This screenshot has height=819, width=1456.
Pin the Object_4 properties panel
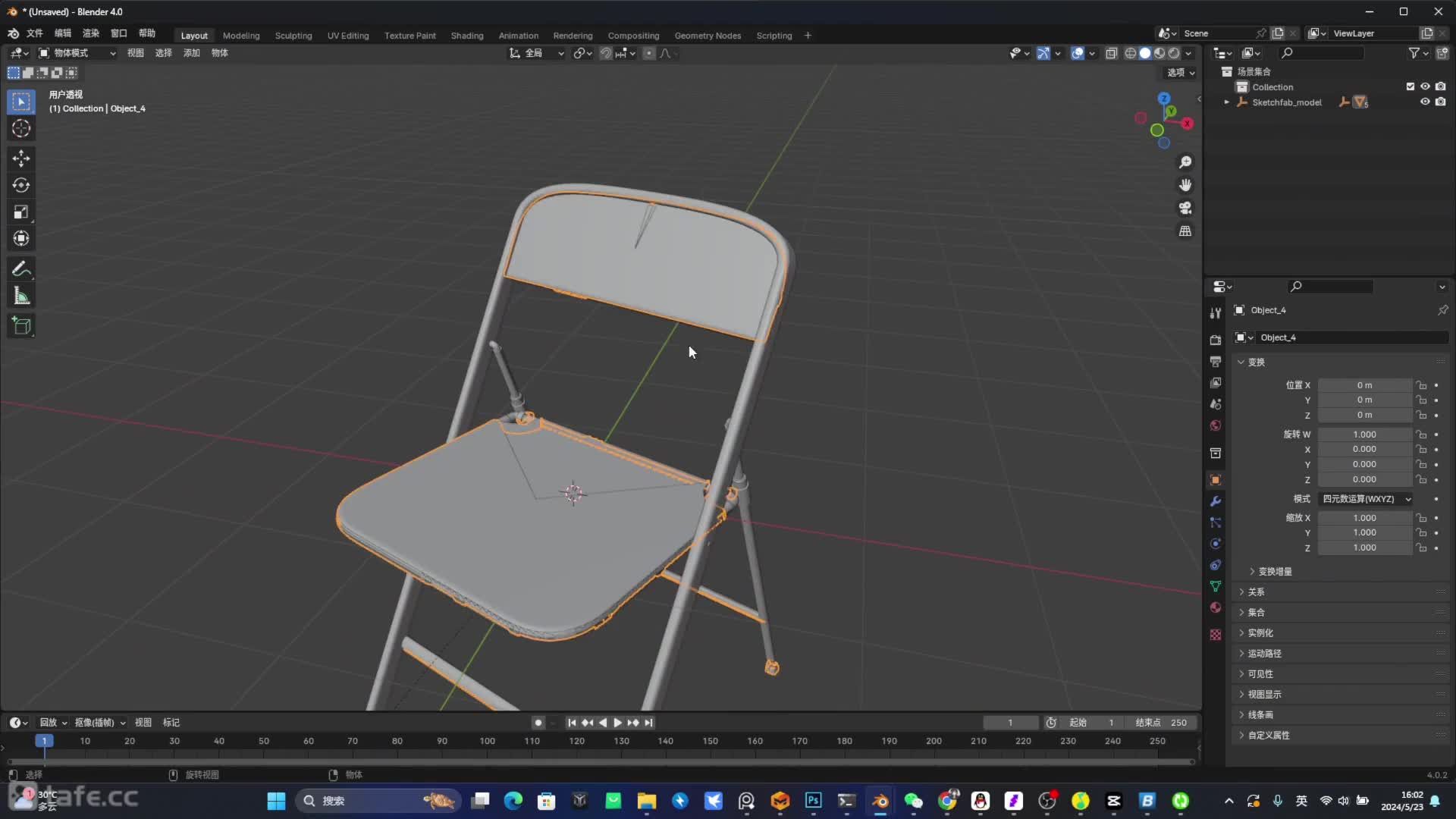coord(1442,310)
